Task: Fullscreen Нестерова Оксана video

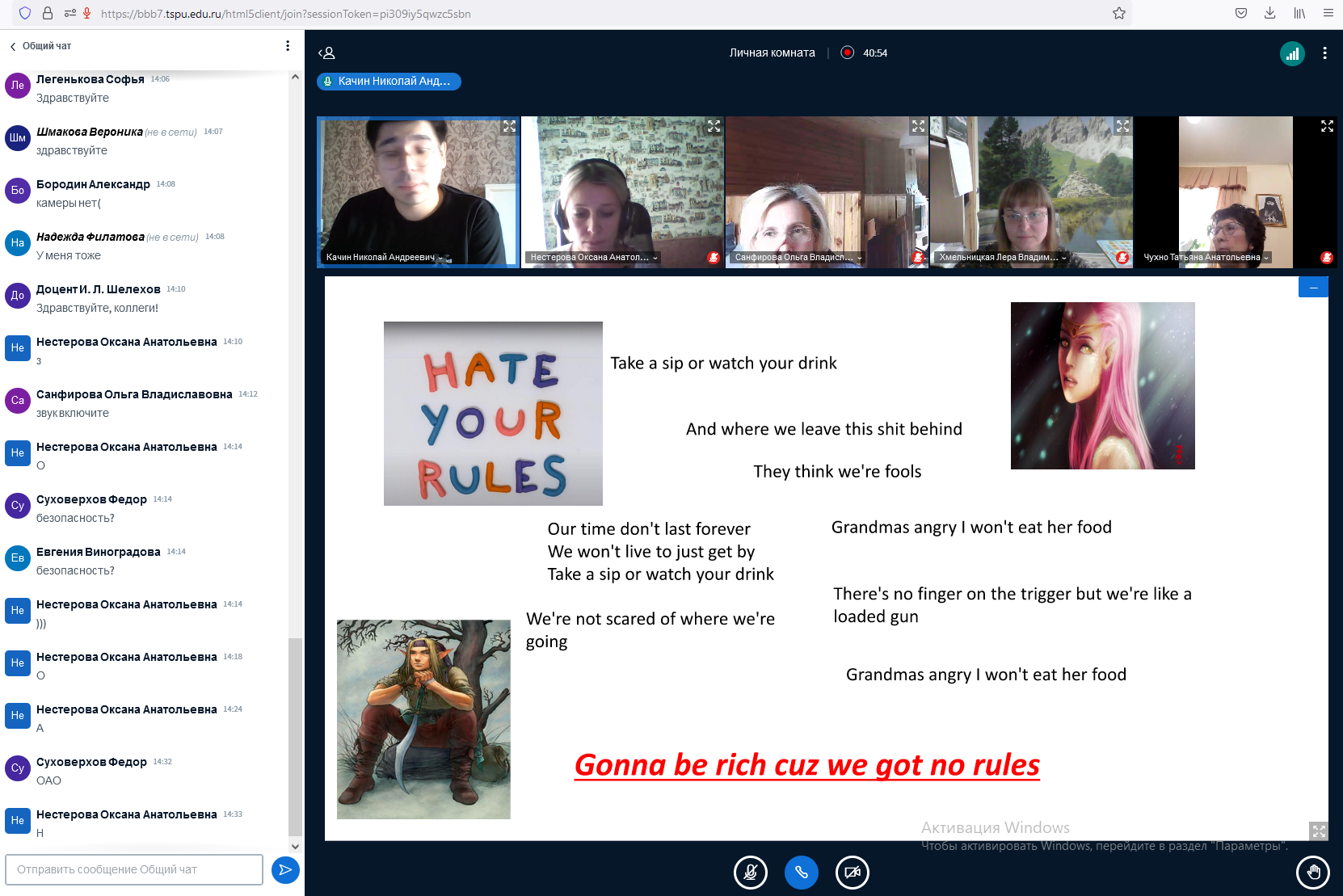Action: point(714,127)
